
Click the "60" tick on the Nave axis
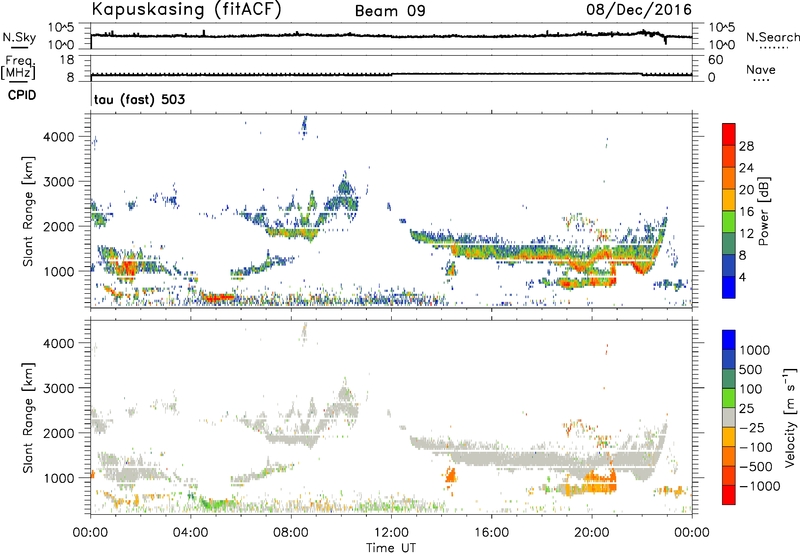pos(715,60)
